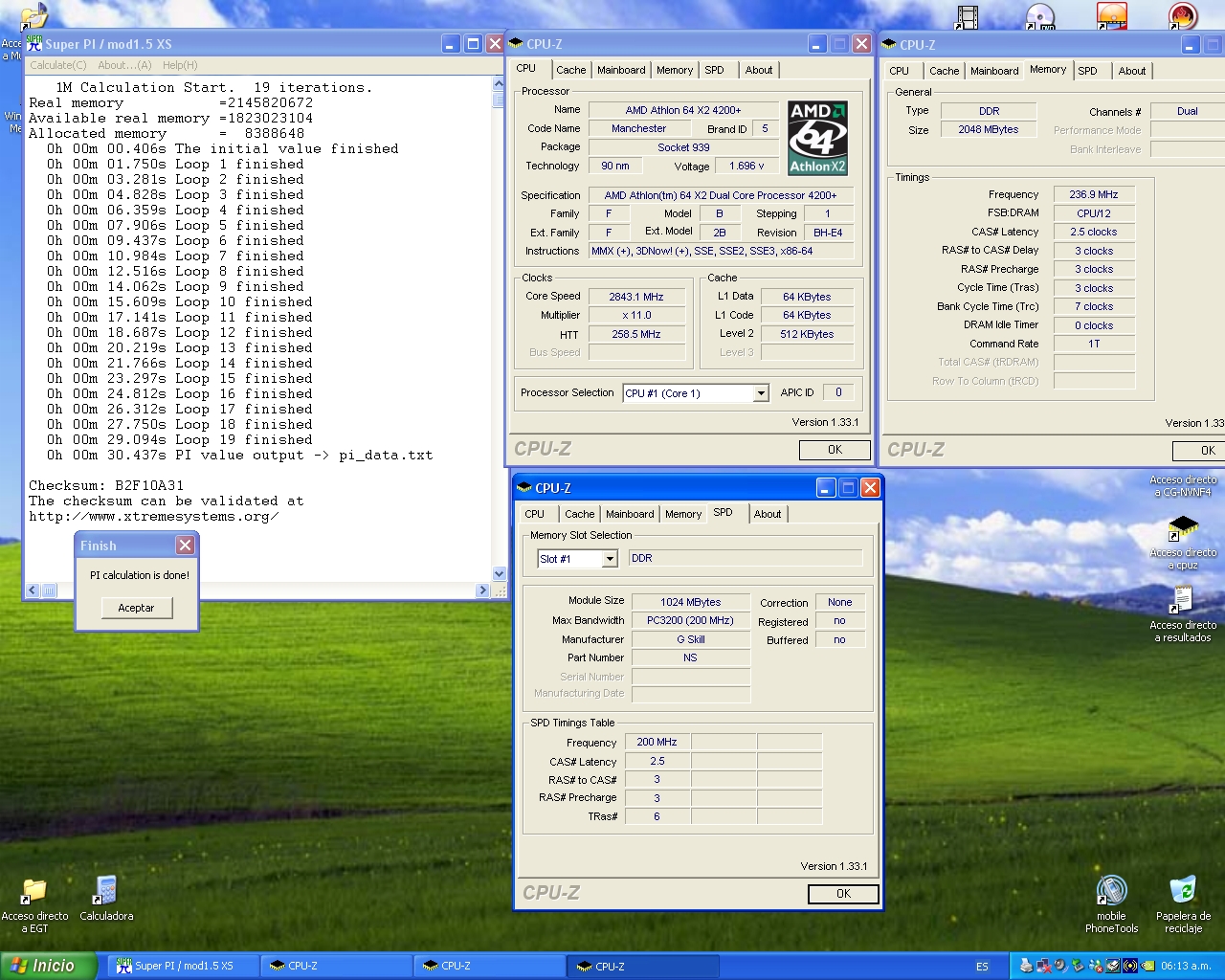Open the Calculate(C) menu in Super PI
The width and height of the screenshot is (1225, 980).
click(57, 65)
